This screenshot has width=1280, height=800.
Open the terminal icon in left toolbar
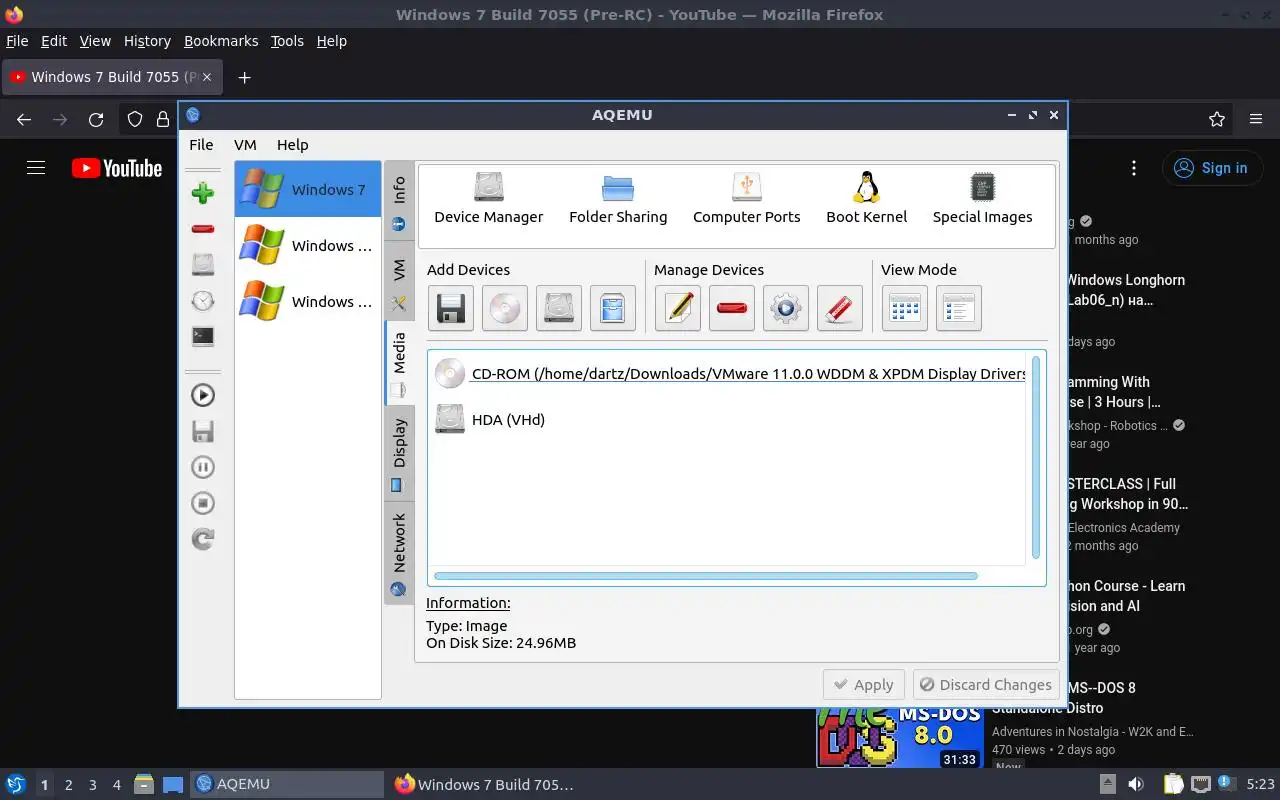(x=203, y=337)
